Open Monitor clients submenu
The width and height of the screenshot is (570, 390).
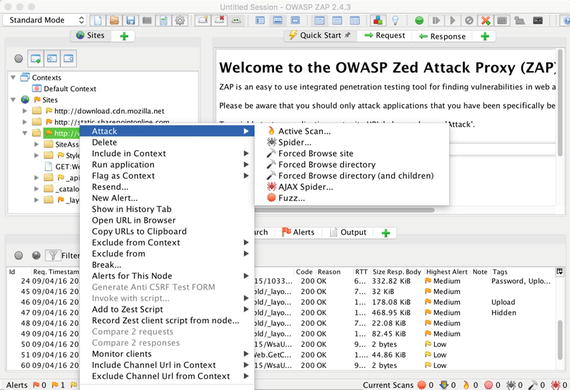pyautogui.click(x=167, y=354)
